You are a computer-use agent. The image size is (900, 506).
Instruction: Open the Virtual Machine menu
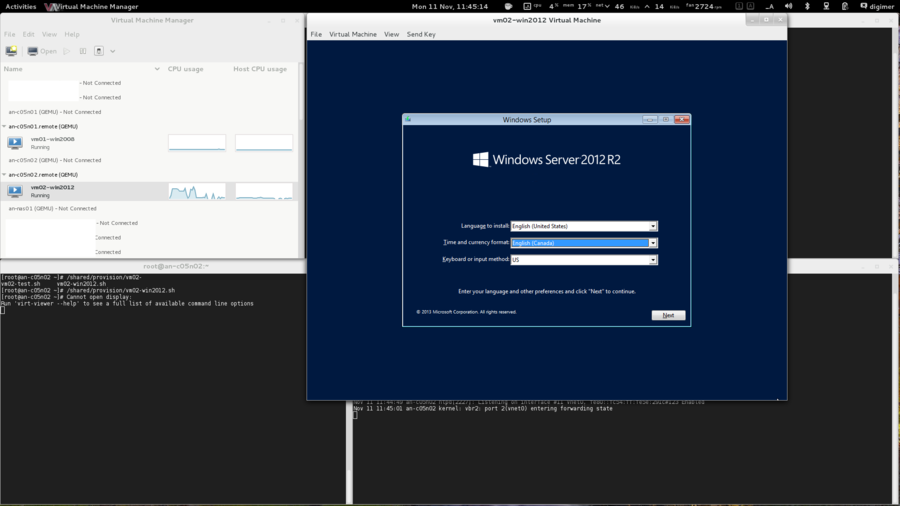[x=353, y=34]
